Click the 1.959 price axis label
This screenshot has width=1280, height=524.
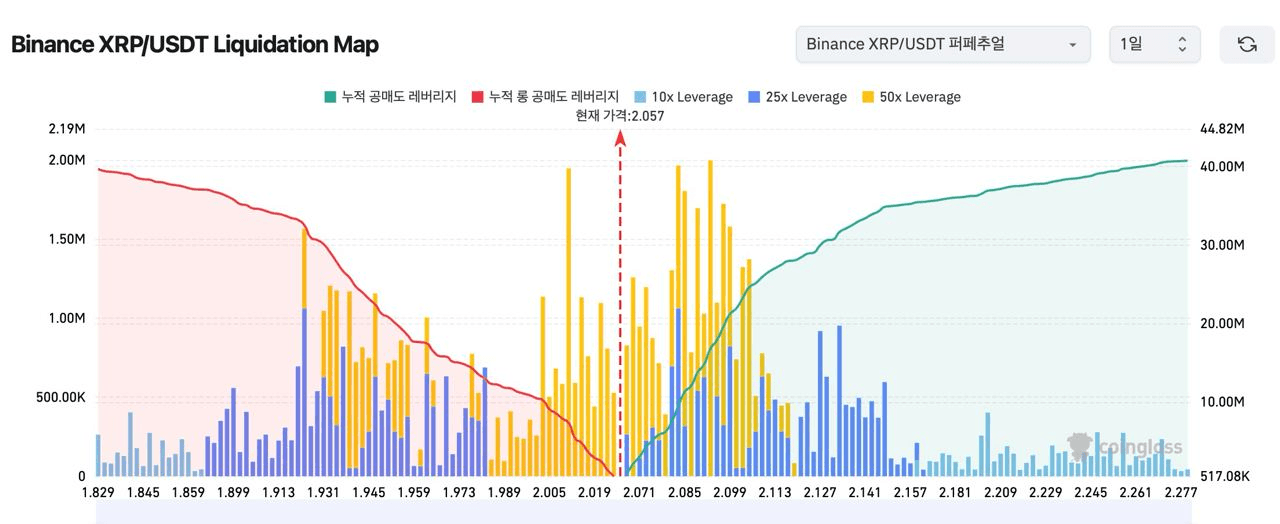(413, 492)
